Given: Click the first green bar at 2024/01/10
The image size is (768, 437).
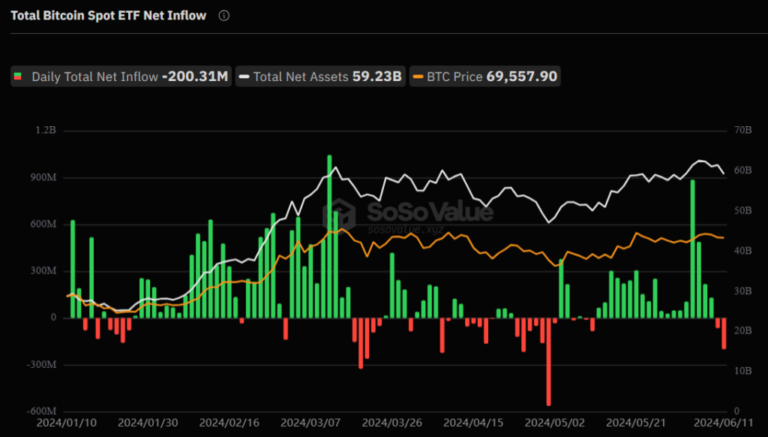Looking at the screenshot, I should [73, 269].
